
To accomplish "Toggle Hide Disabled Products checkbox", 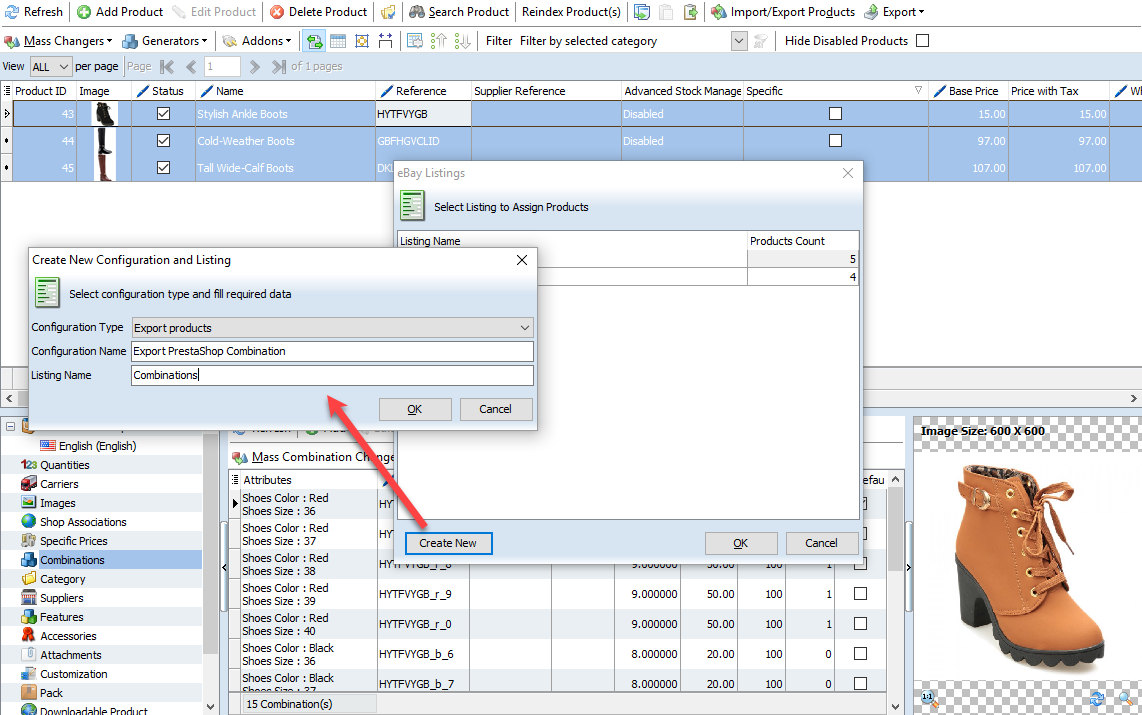I will pyautogui.click(x=922, y=41).
